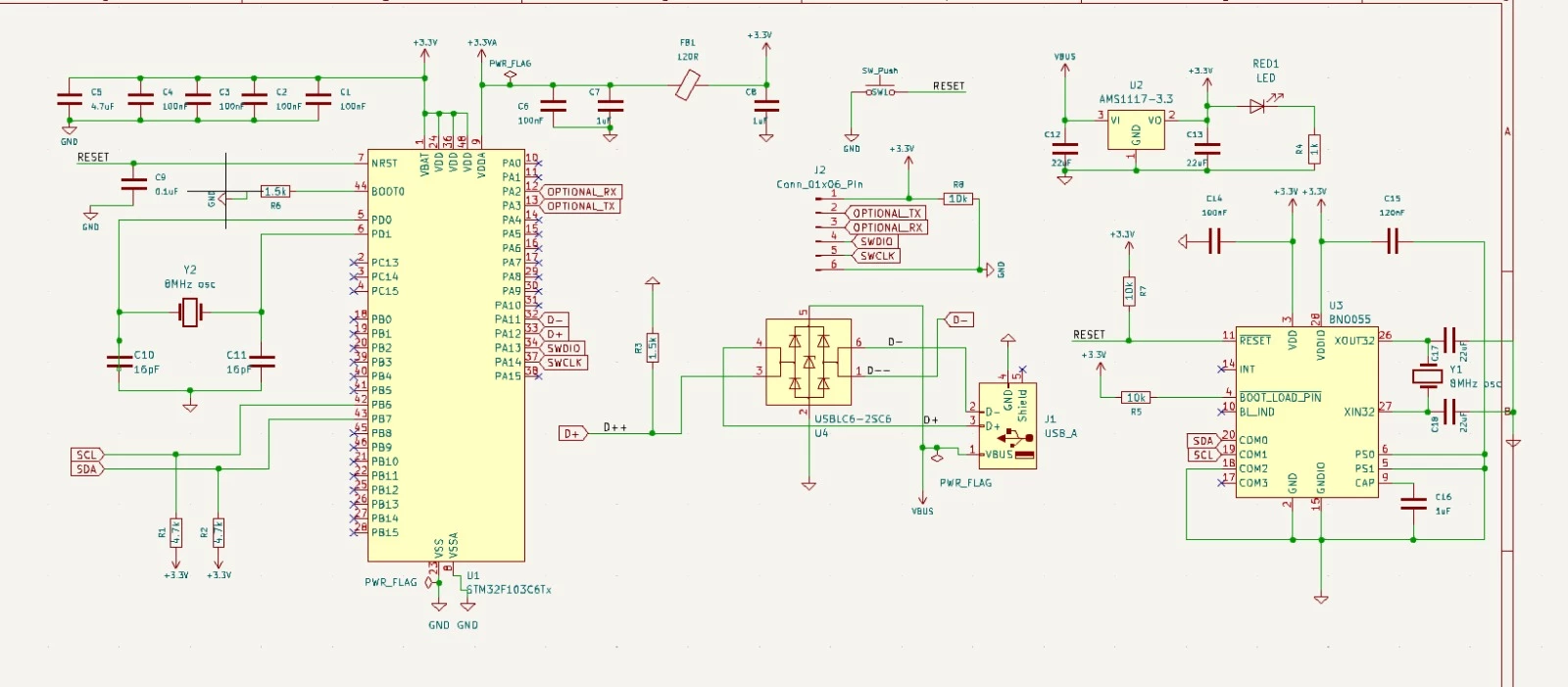Select resistor R4 1k symbol
The image size is (1568, 687).
coord(1314,149)
